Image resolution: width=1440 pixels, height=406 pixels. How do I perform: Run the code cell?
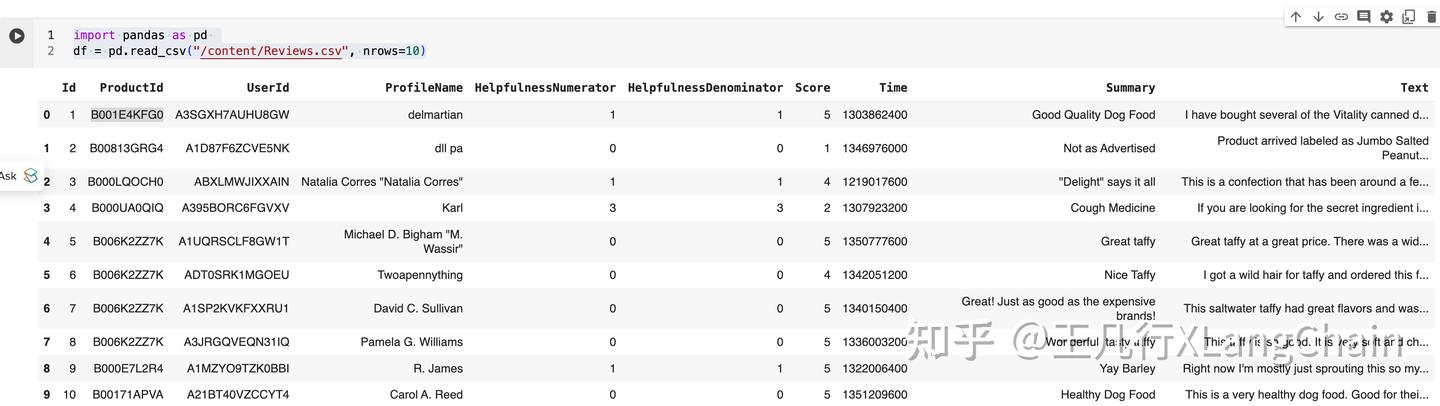point(17,36)
